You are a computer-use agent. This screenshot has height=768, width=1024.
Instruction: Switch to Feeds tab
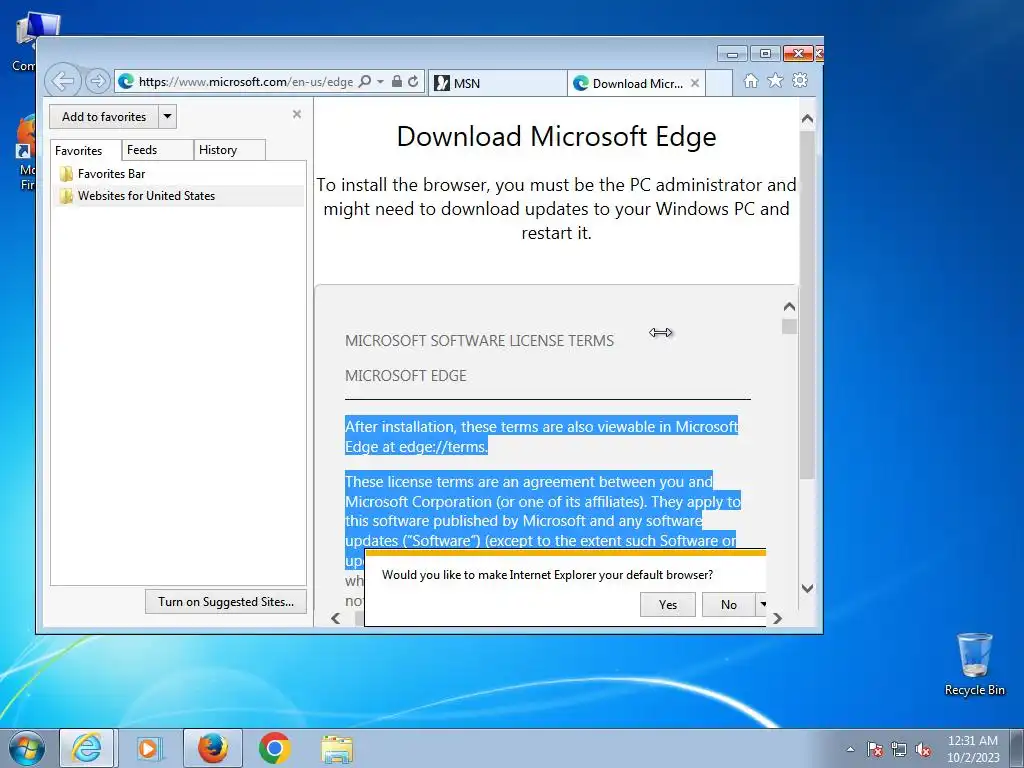[157, 150]
